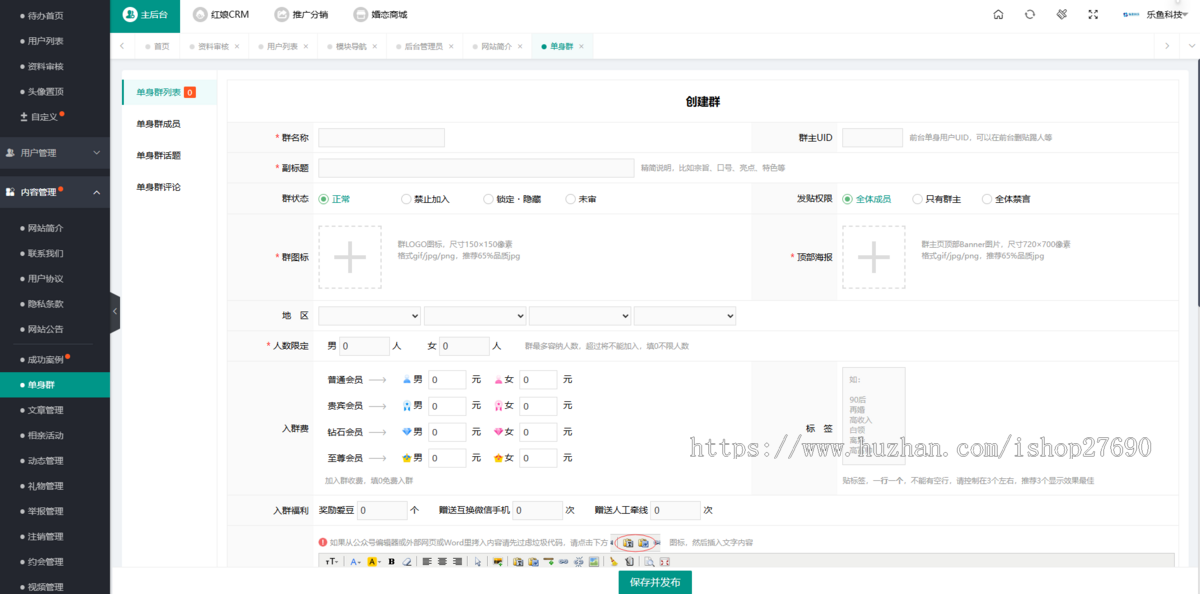The height and width of the screenshot is (594, 1200).
Task: Click the clear-cache brush icon in header
Action: [x=1062, y=15]
